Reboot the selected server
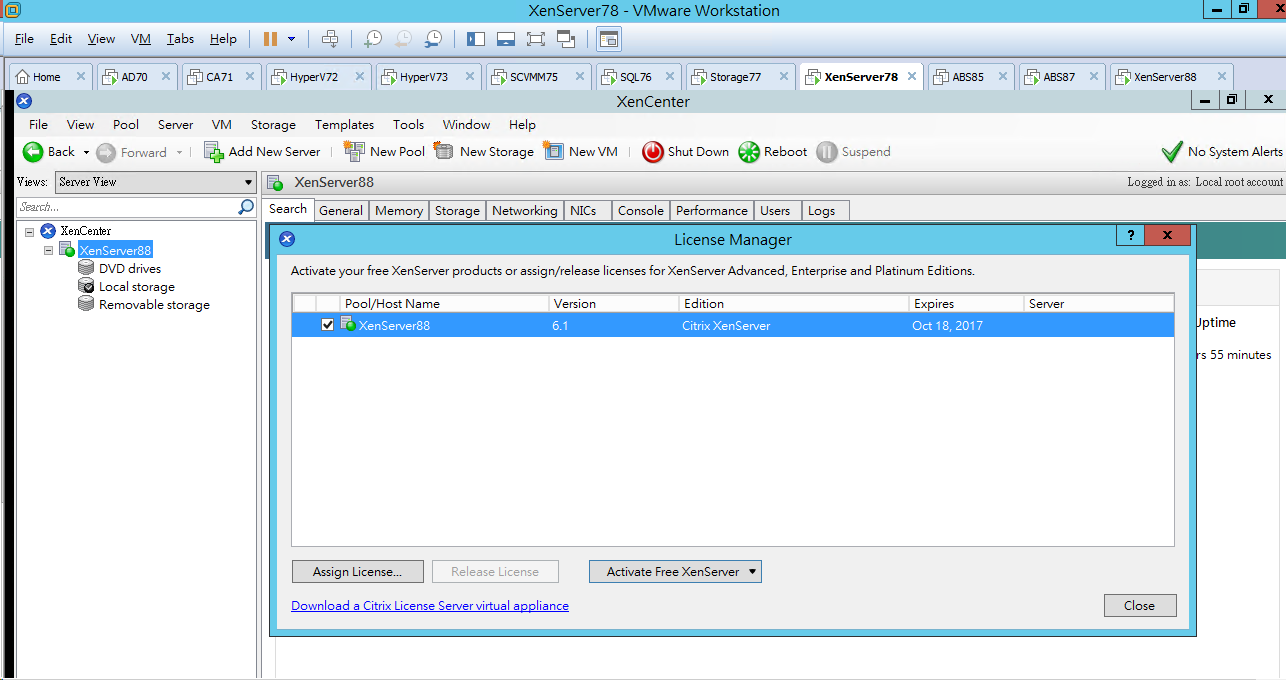This screenshot has width=1286, height=680. (772, 152)
